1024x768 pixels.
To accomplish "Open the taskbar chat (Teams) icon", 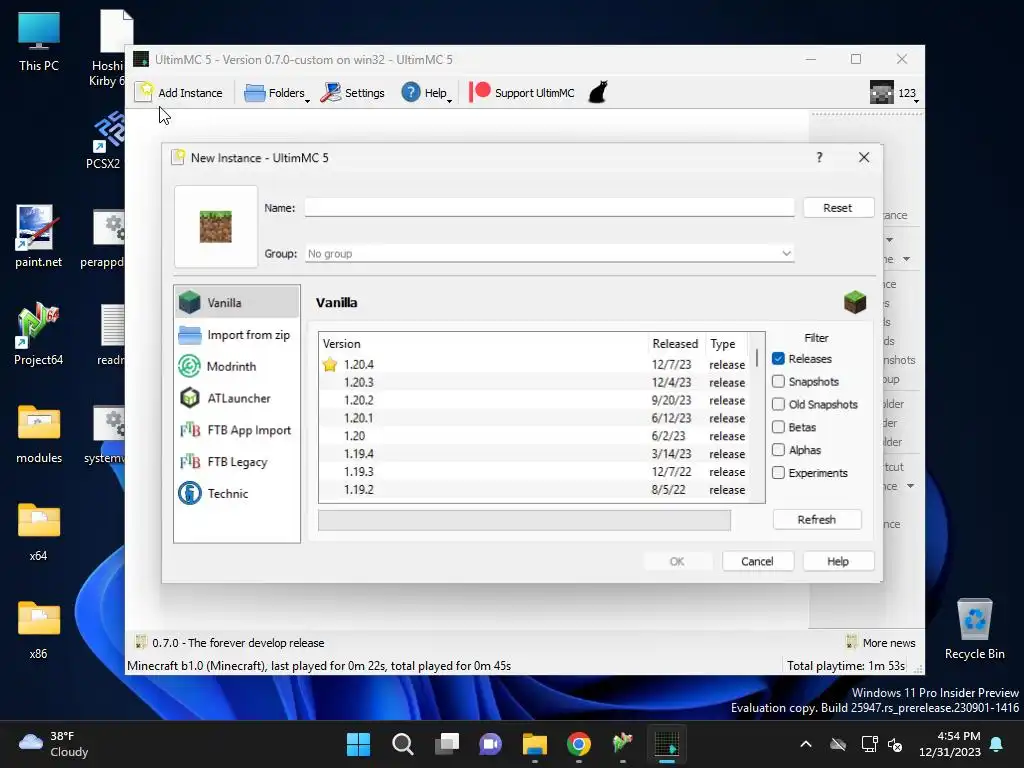I will pos(490,744).
